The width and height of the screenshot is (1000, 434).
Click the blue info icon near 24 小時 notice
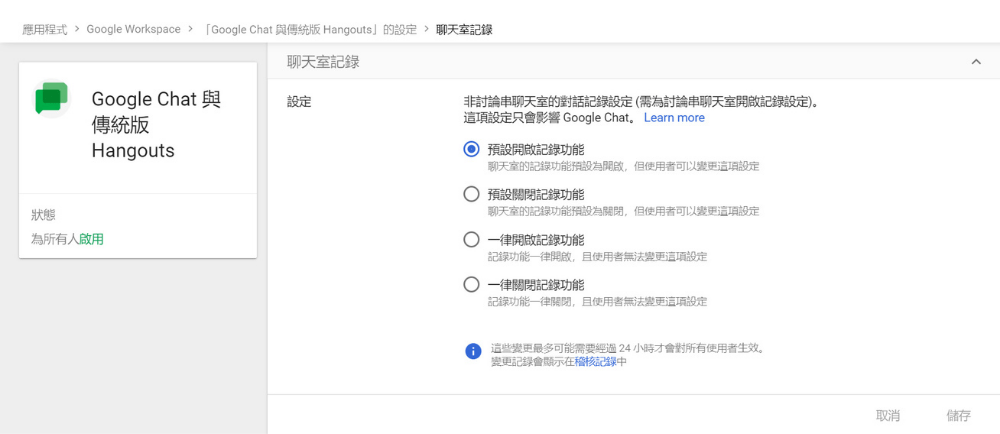coord(473,351)
